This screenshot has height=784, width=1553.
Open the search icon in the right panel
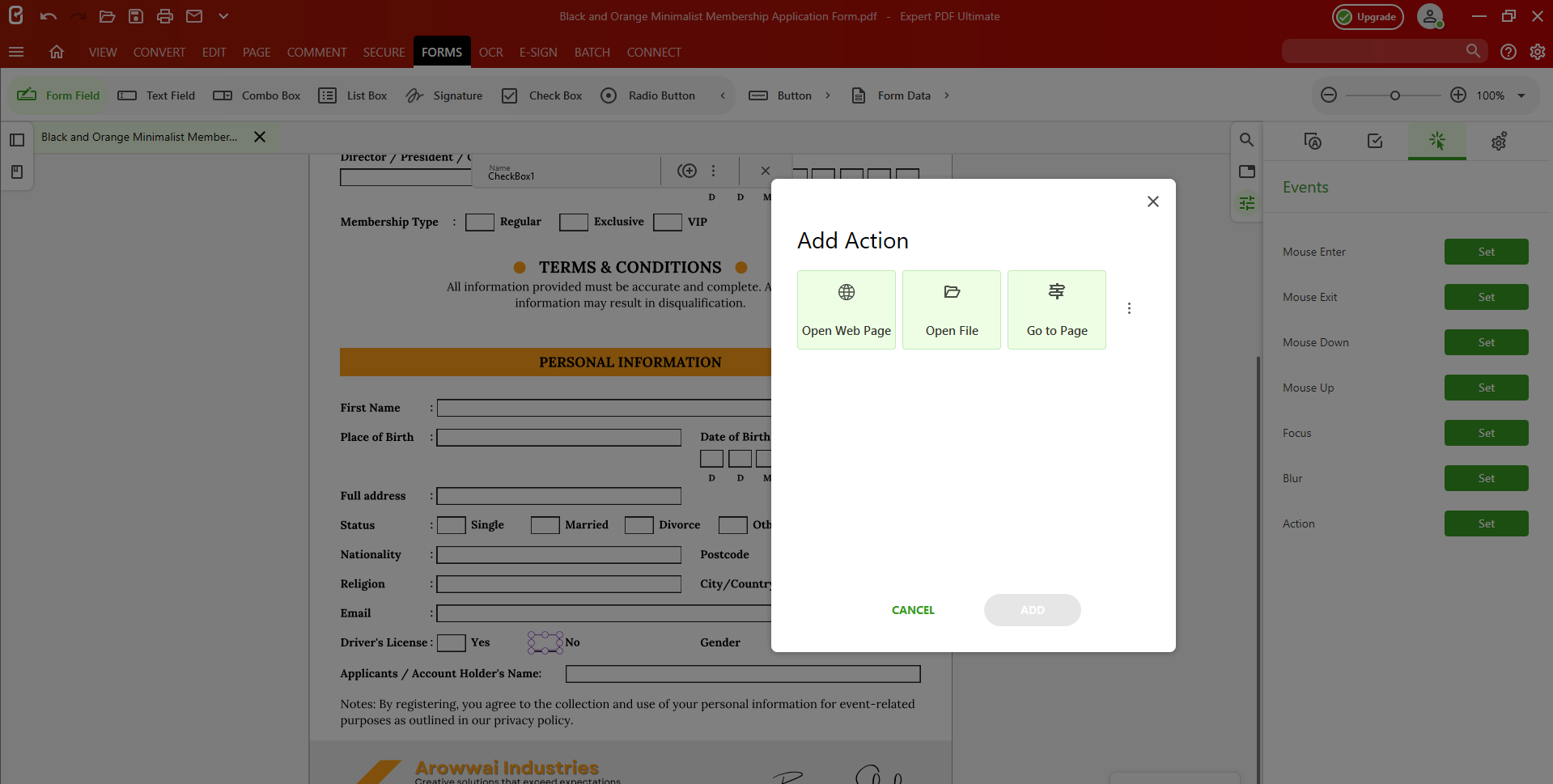1246,139
